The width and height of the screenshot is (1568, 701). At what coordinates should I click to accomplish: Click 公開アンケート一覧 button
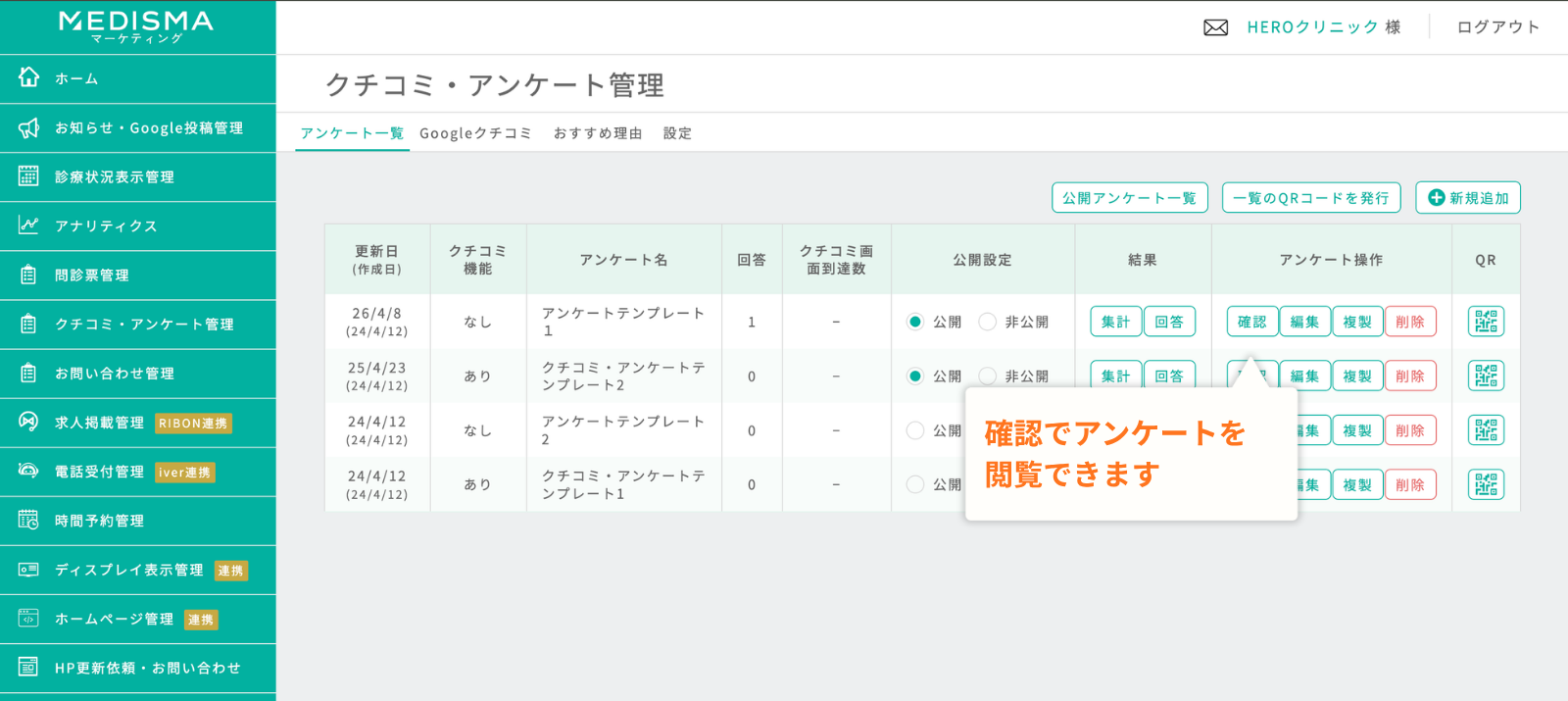pos(1129,197)
